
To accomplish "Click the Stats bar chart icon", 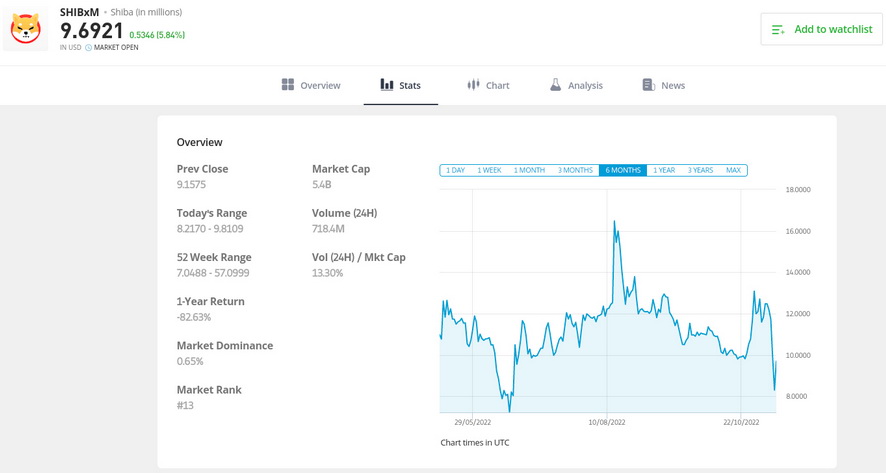I will tap(387, 85).
